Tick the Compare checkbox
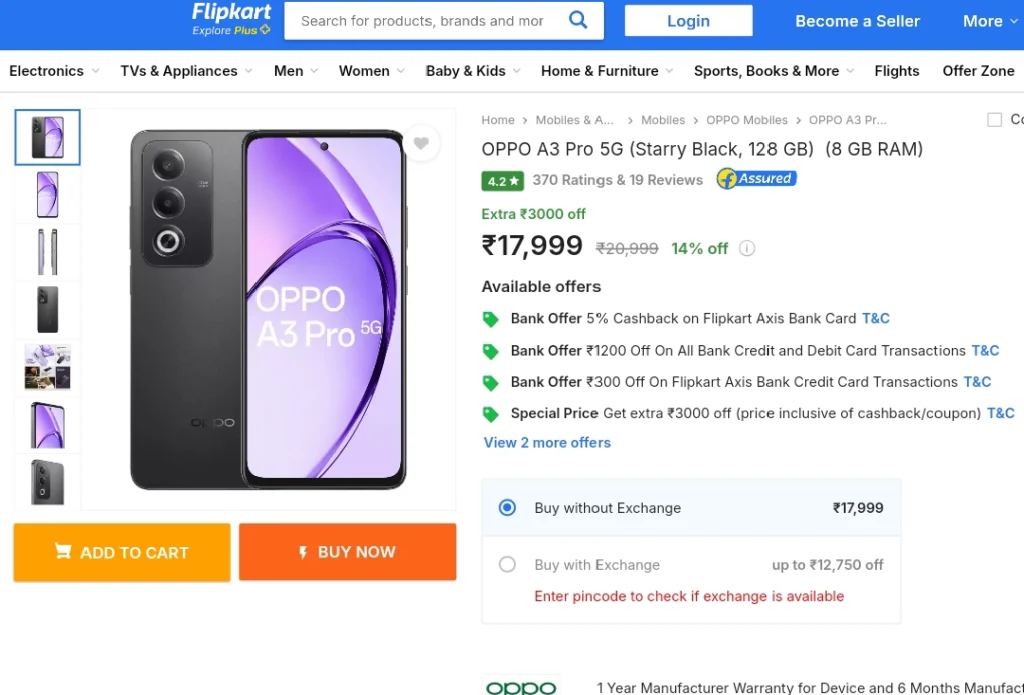Image resolution: width=1024 pixels, height=695 pixels. click(994, 120)
